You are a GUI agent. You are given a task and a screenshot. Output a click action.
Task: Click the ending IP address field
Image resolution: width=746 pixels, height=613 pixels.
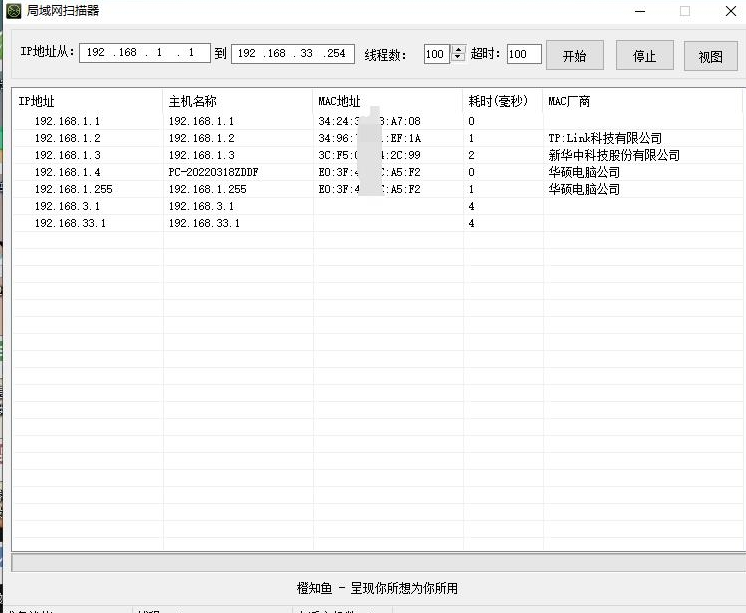coord(293,53)
